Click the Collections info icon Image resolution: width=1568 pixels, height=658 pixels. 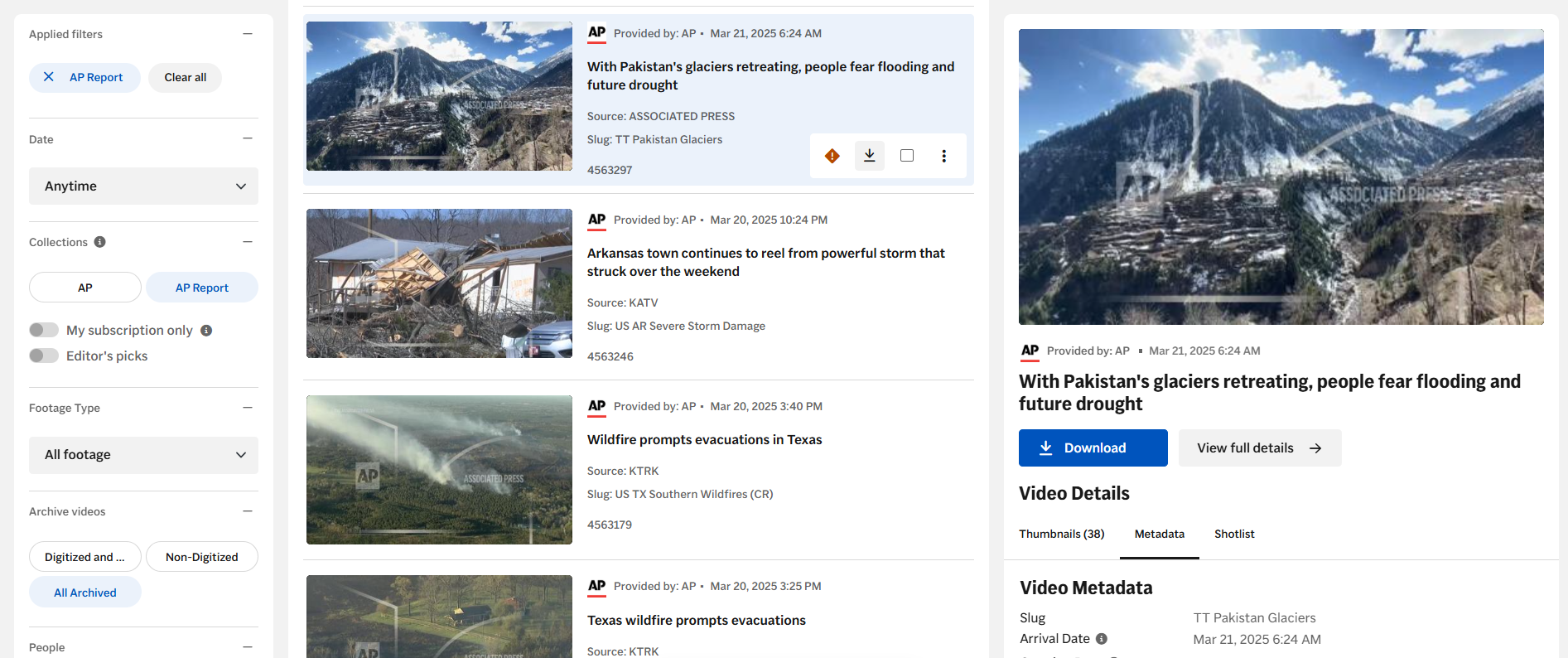click(x=100, y=242)
